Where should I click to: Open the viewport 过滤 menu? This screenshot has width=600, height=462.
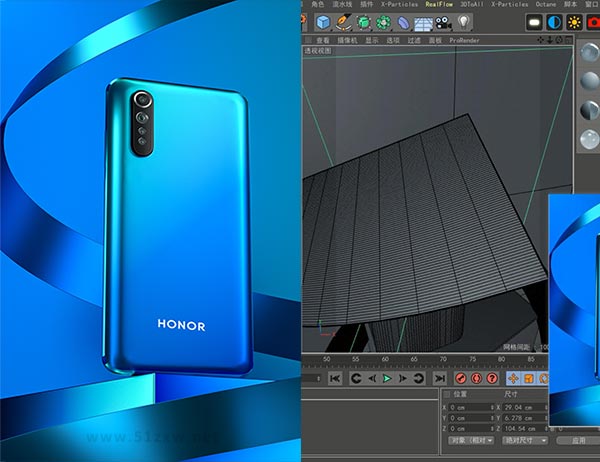414,40
